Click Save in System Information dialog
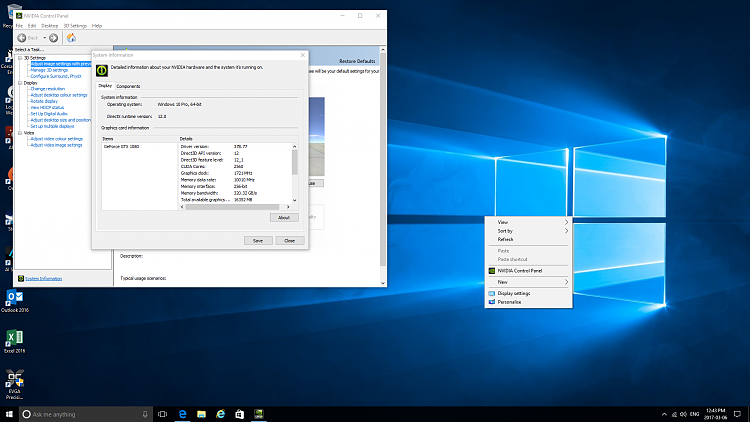750x422 pixels. (258, 241)
